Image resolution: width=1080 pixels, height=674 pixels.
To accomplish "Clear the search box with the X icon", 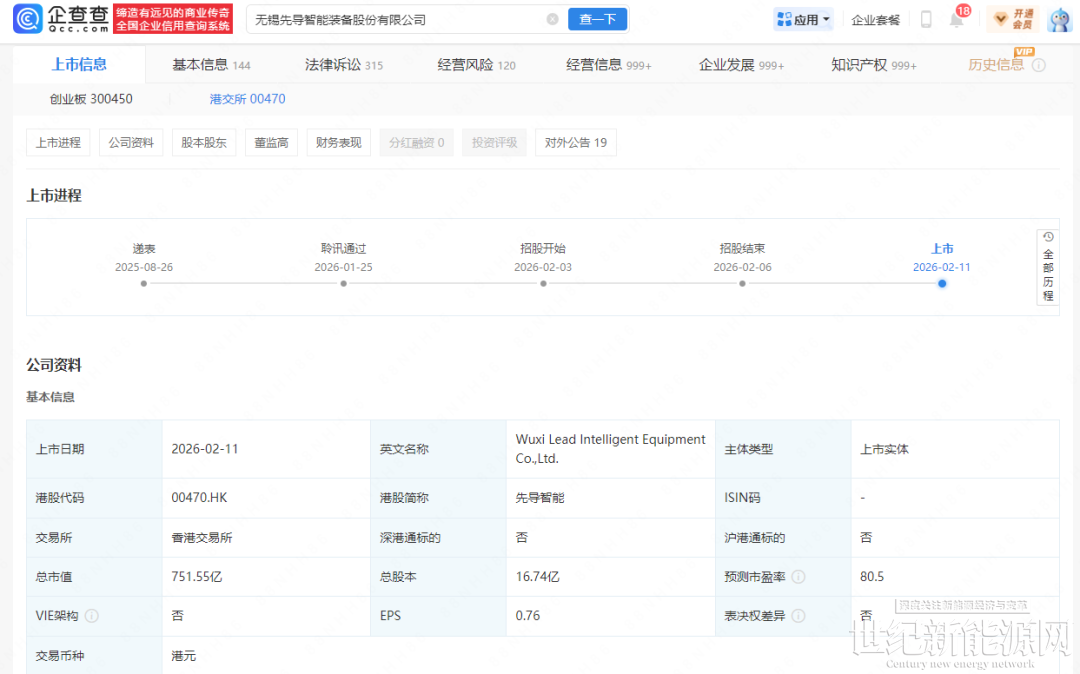I will [x=552, y=19].
